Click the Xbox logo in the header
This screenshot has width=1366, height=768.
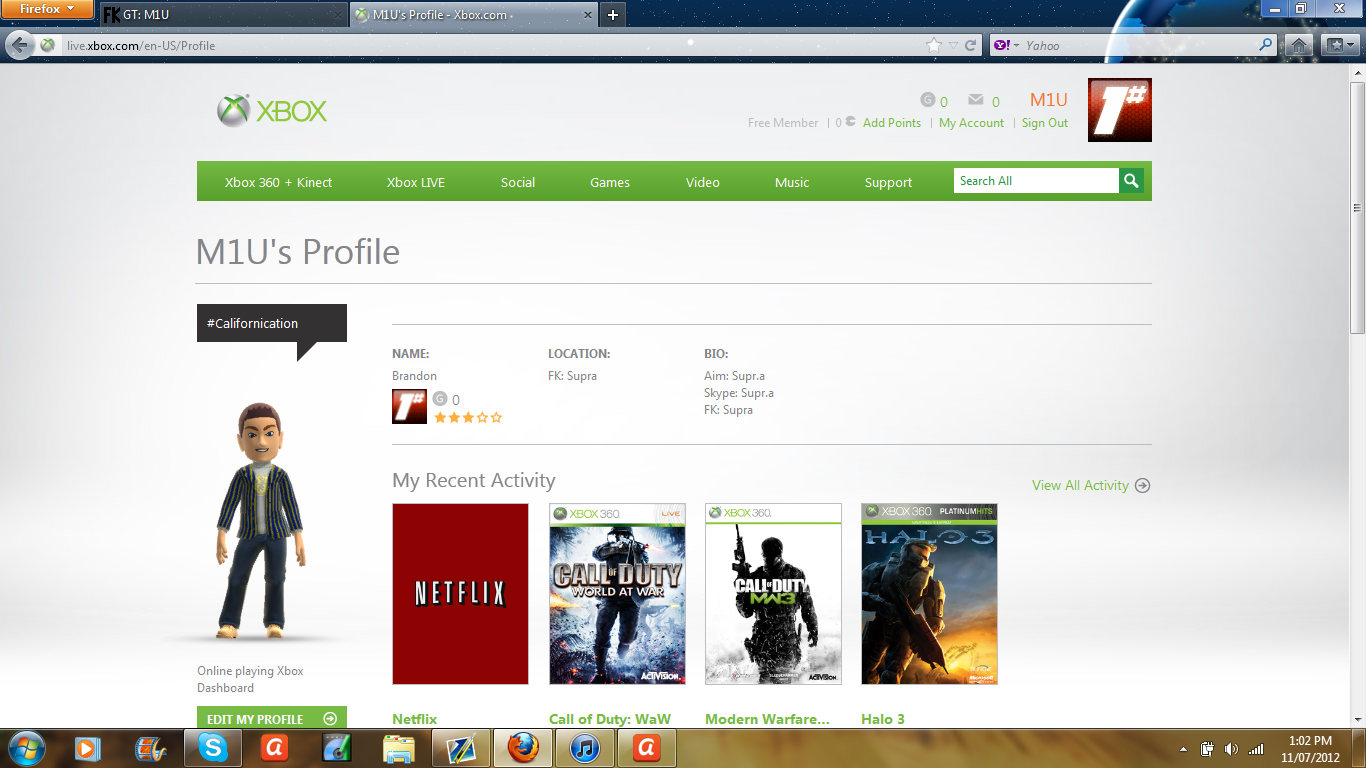coord(272,110)
